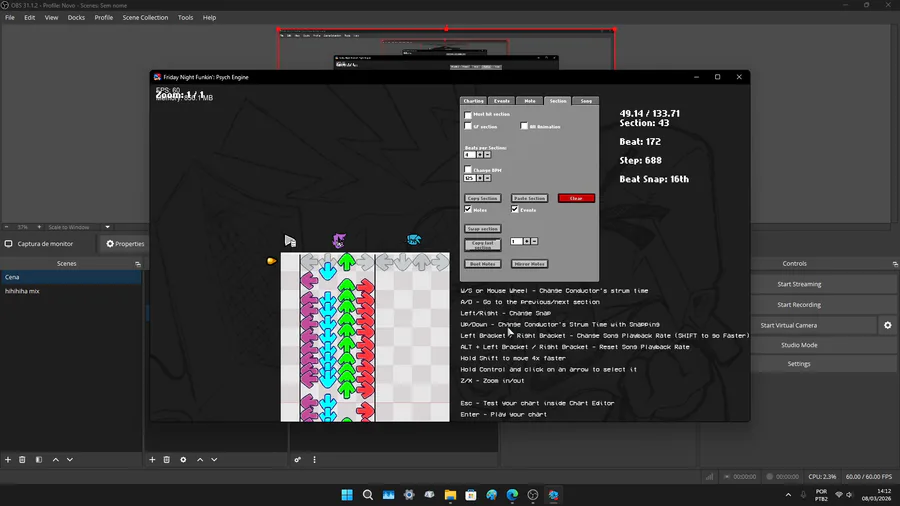Click the purple character icon above chart grid
Viewport: 900px width, 506px height.
339,240
